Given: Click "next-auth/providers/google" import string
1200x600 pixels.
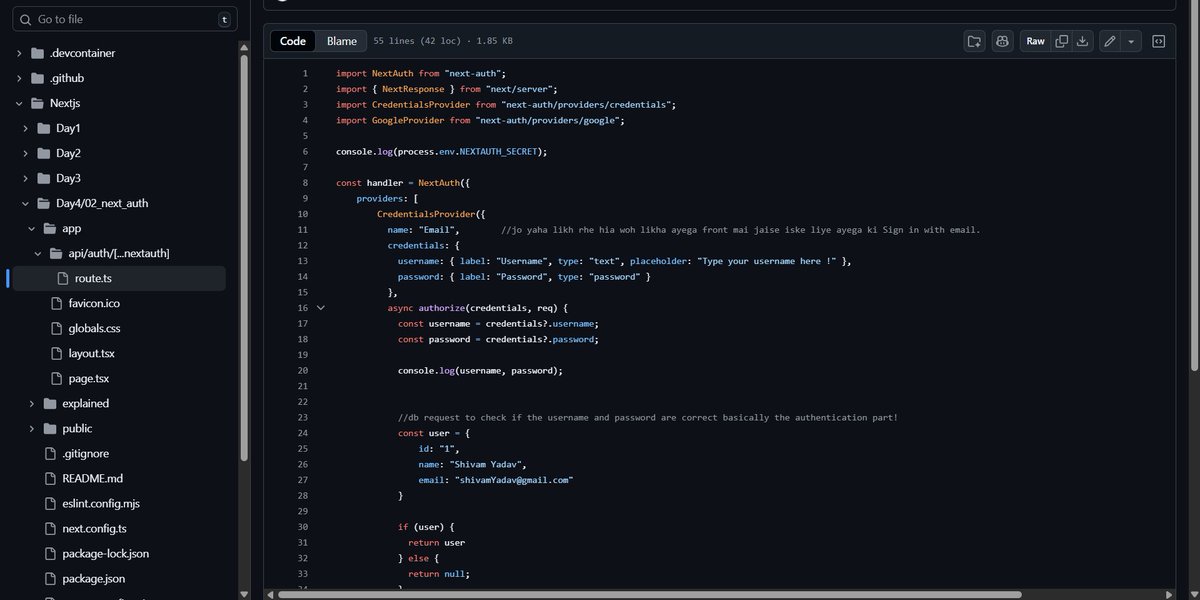Looking at the screenshot, I should (x=547, y=120).
